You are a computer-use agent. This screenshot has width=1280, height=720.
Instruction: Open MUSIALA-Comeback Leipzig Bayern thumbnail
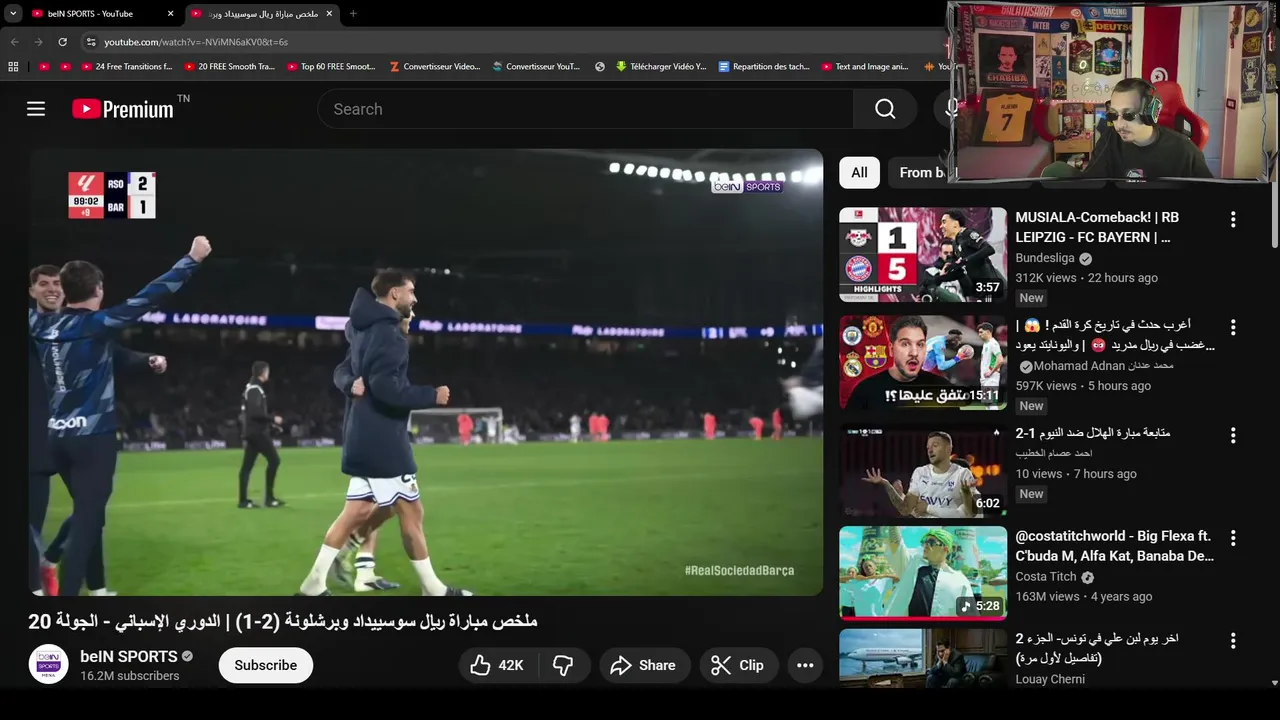click(923, 254)
